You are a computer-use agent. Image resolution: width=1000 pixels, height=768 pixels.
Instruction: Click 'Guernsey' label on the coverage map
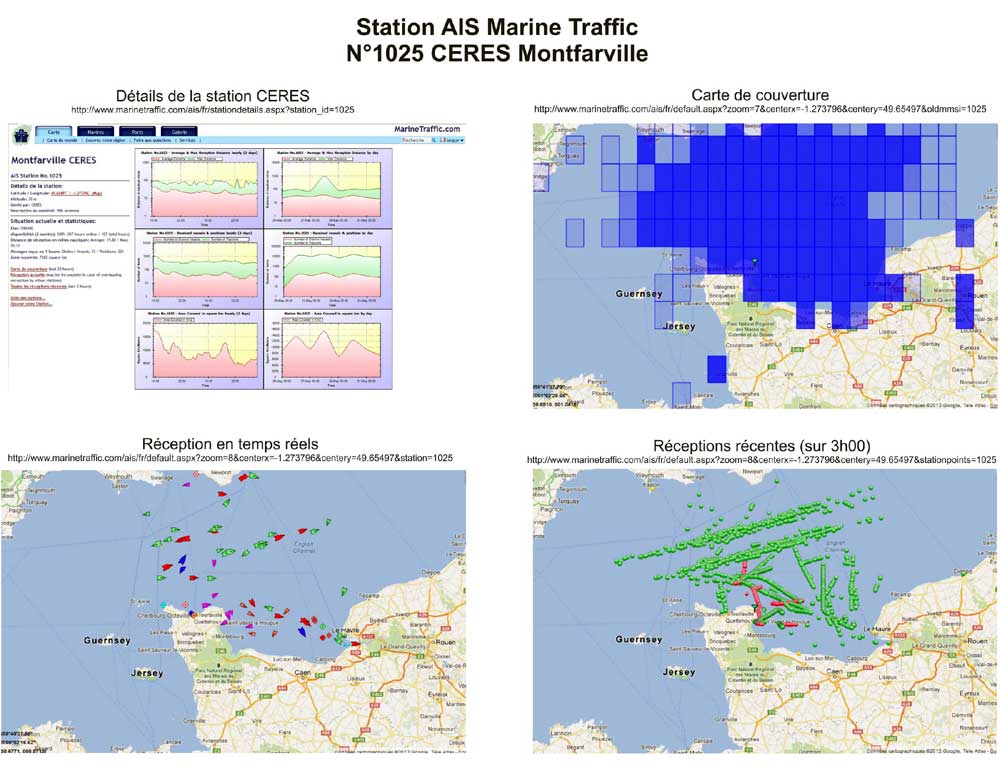tap(639, 294)
